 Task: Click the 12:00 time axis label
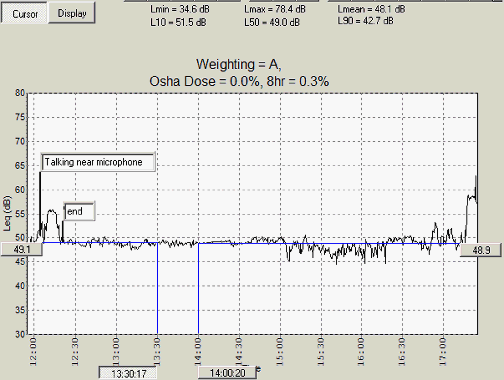click(x=33, y=351)
